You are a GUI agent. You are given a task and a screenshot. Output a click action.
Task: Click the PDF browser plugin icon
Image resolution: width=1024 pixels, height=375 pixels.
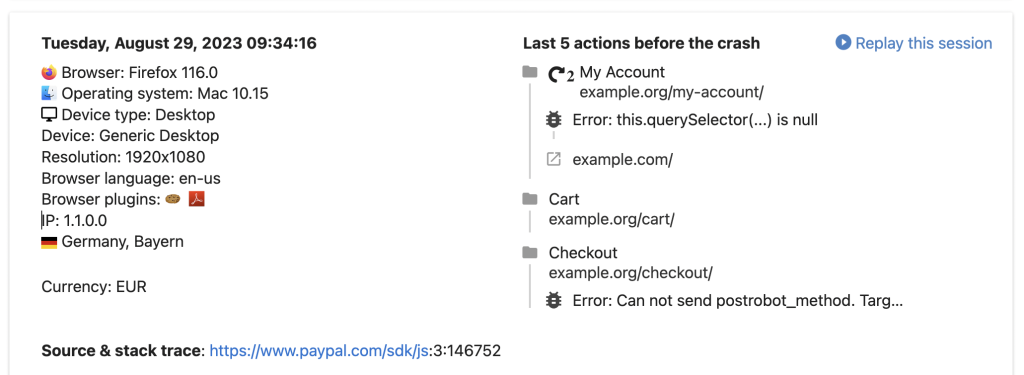[x=197, y=199]
